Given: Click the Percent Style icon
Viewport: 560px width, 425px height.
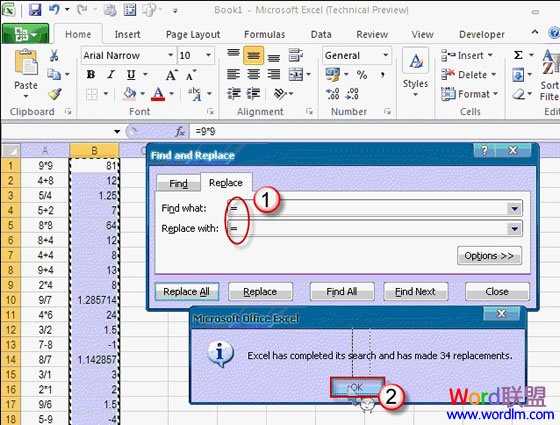Looking at the screenshot, I should pyautogui.click(x=362, y=75).
